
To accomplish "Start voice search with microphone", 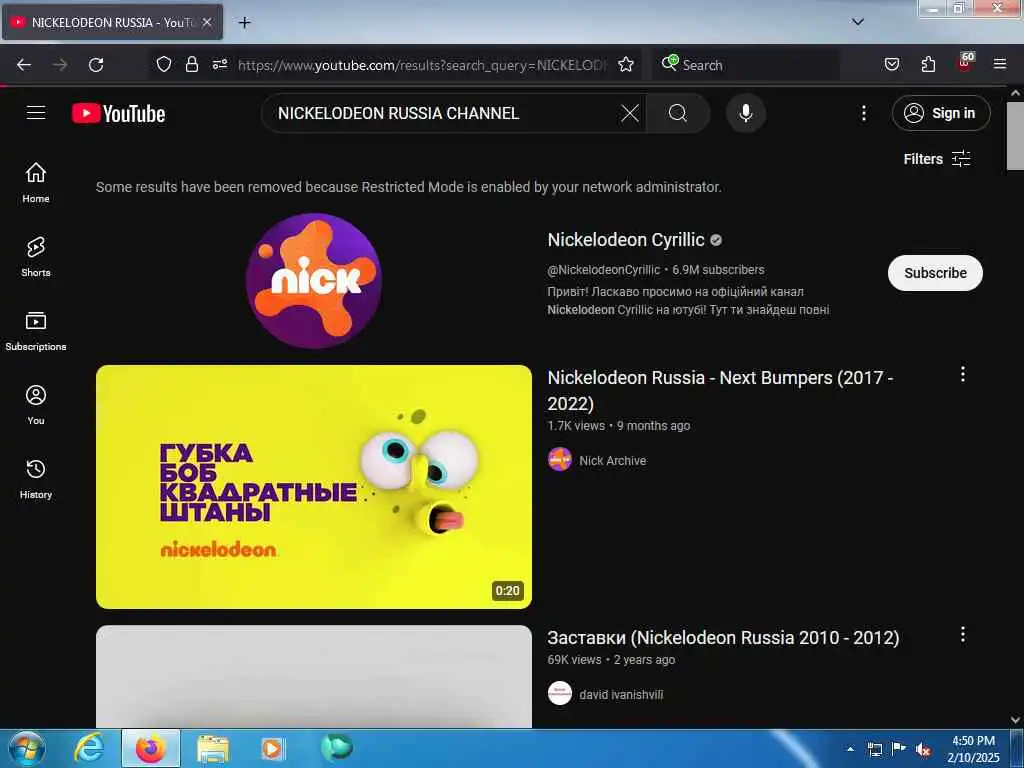I will tap(745, 113).
